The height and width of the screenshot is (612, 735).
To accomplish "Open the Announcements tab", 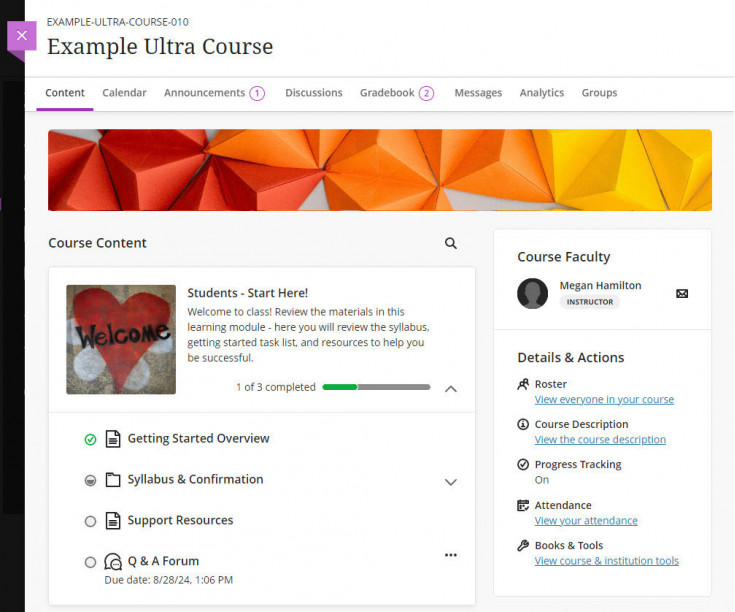I will pyautogui.click(x=204, y=93).
